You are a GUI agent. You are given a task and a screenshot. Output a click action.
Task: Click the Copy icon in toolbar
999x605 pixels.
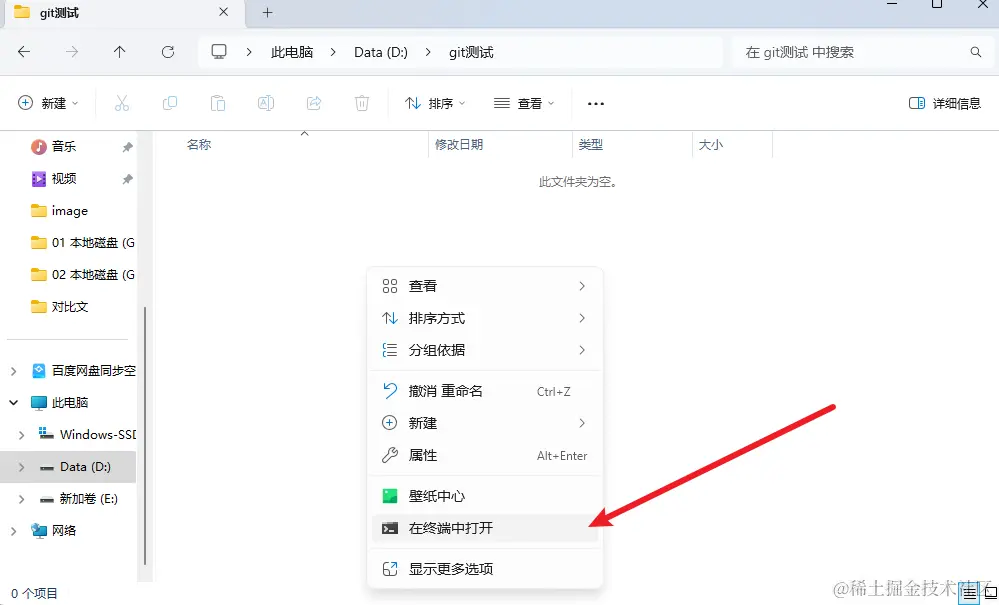[x=169, y=103]
